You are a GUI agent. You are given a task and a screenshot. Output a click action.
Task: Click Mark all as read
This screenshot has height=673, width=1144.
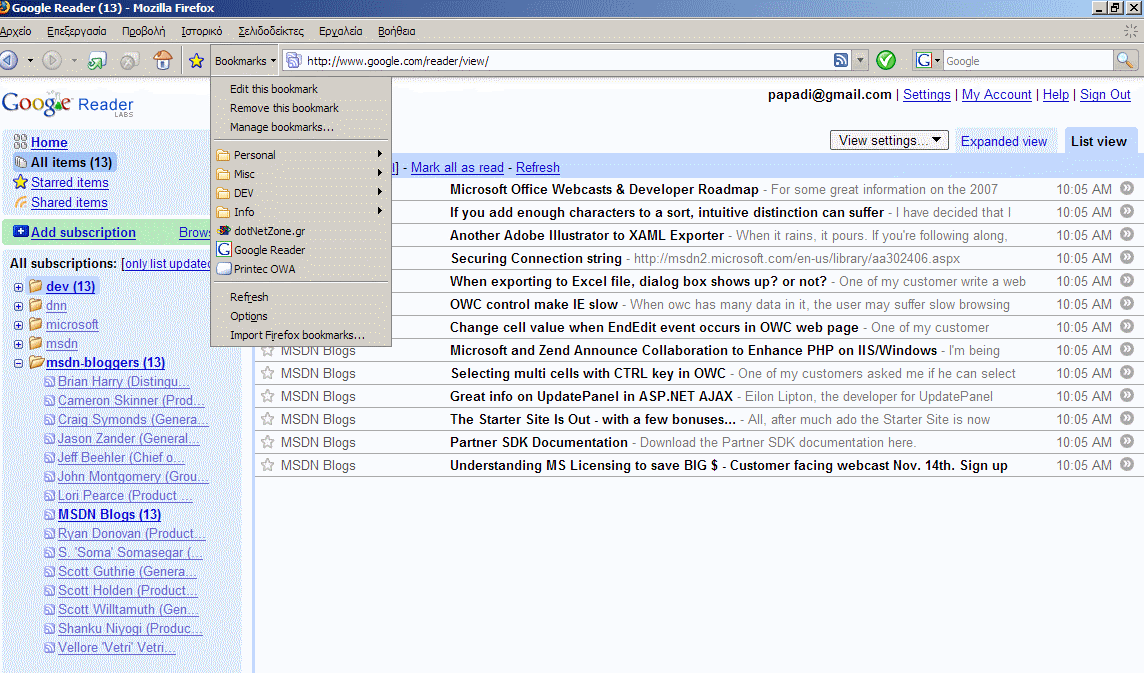point(457,167)
